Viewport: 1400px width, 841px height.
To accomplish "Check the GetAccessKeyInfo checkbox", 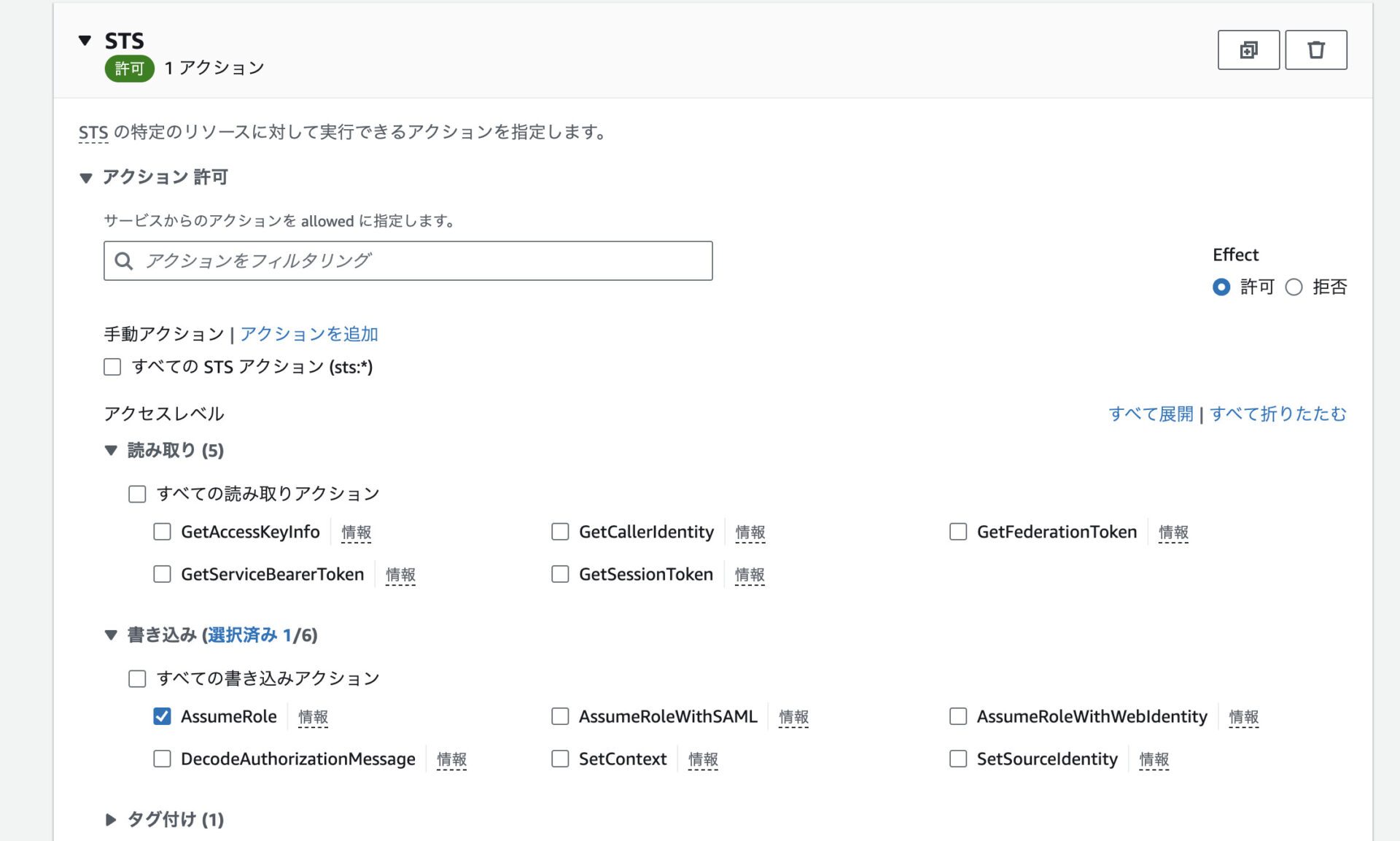I will coord(162,532).
